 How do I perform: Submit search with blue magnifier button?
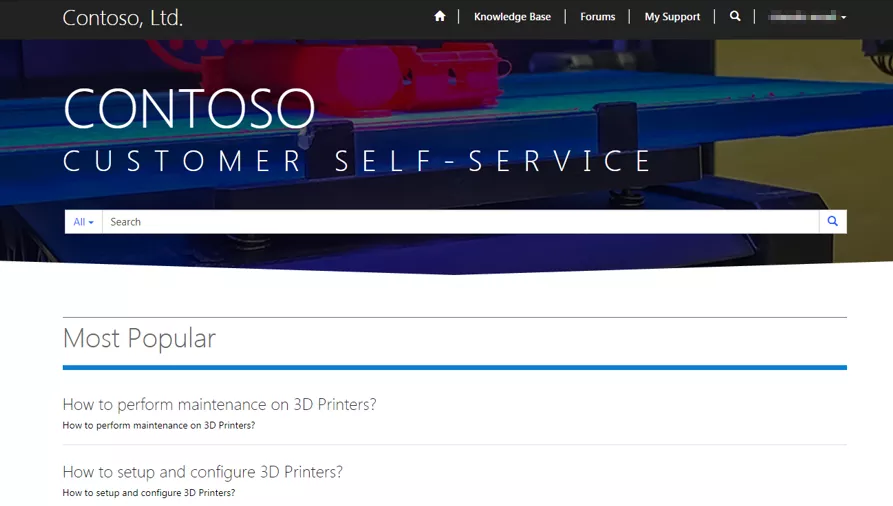coord(833,222)
